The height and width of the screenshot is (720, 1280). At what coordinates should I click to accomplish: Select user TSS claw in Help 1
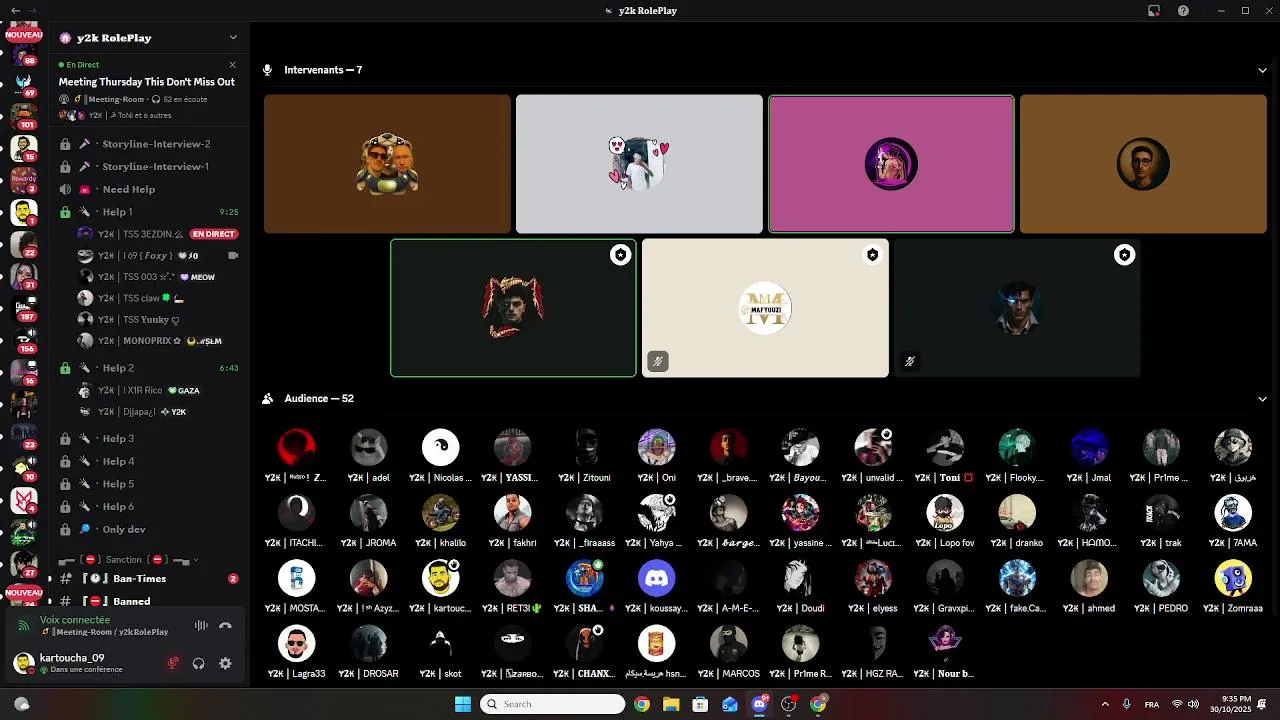coord(158,298)
